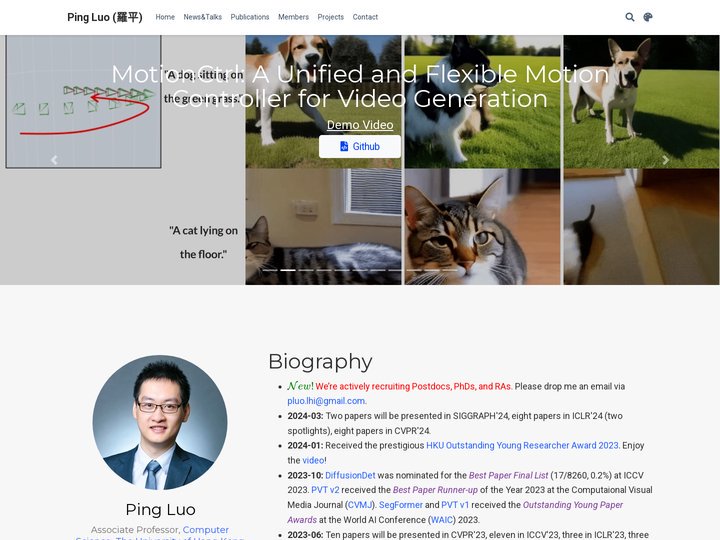Open HKU Outstanding Young Researcher Award 2023 link
The width and height of the screenshot is (720, 540).
pyautogui.click(x=523, y=445)
